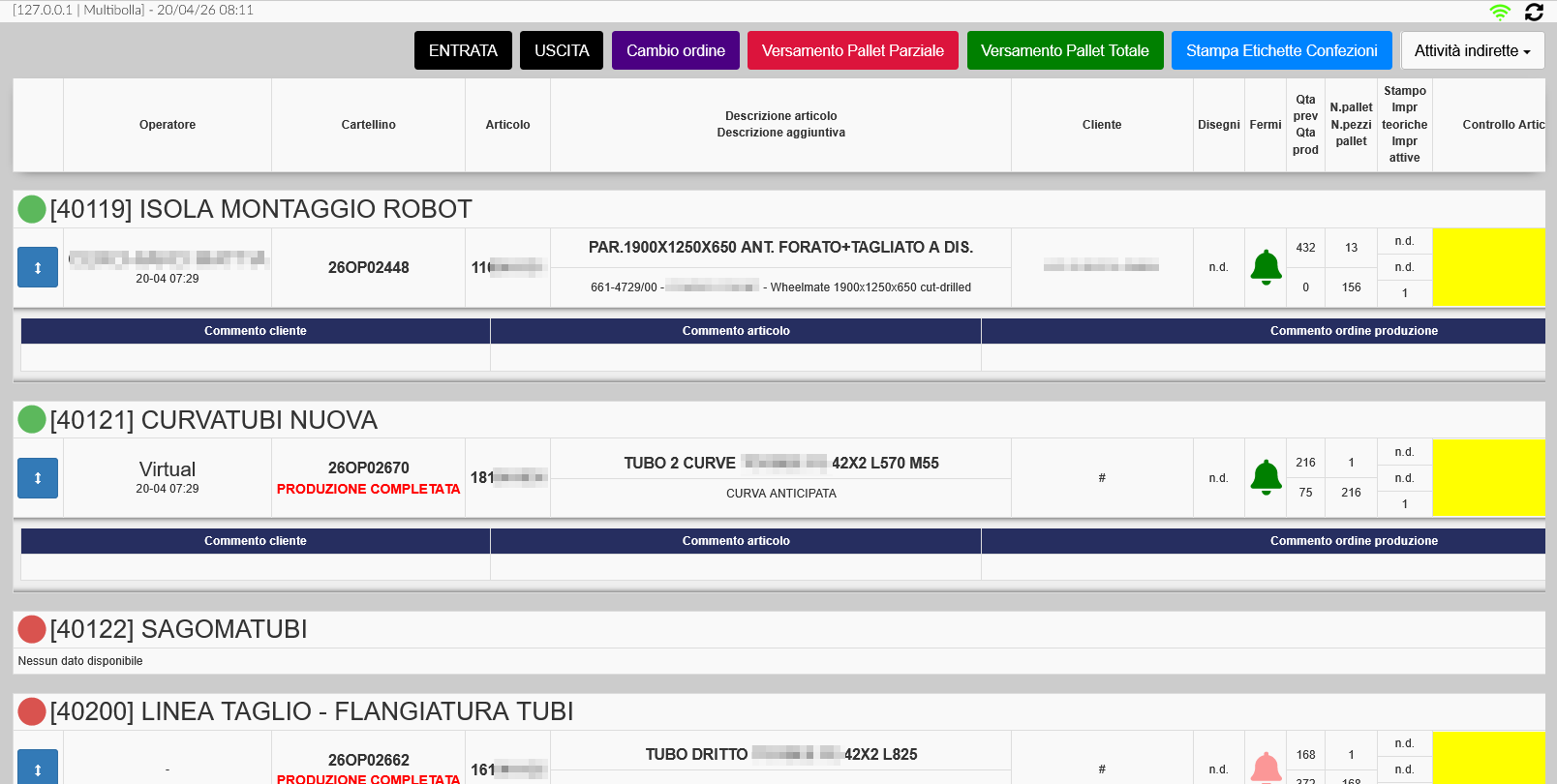
Task: Click the Cliente column header
Action: 1102,125
